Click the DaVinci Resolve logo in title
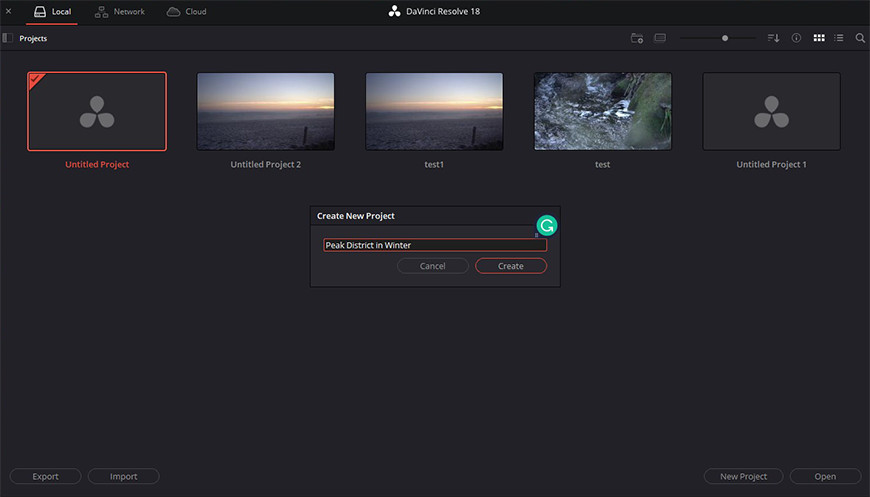 coord(394,11)
